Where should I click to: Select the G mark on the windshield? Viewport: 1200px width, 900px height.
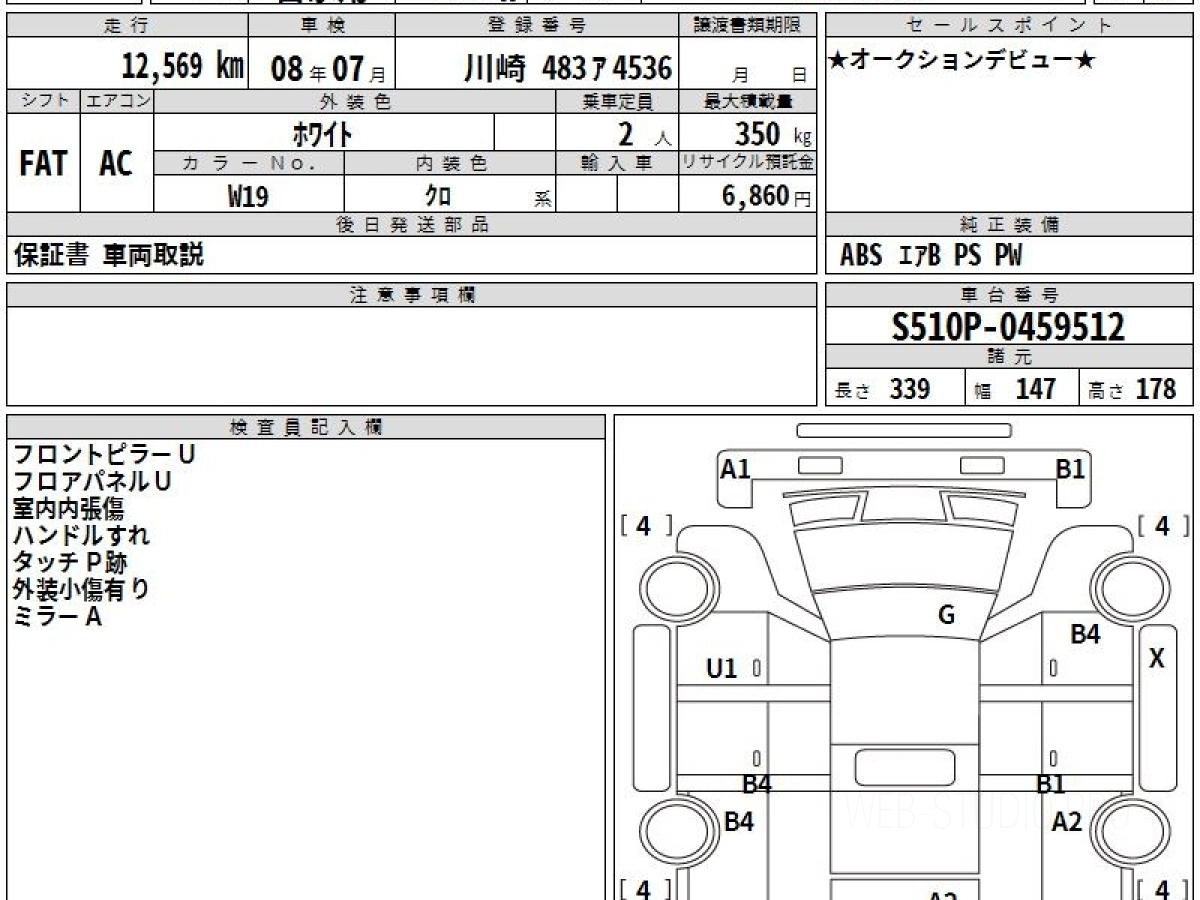[x=946, y=615]
